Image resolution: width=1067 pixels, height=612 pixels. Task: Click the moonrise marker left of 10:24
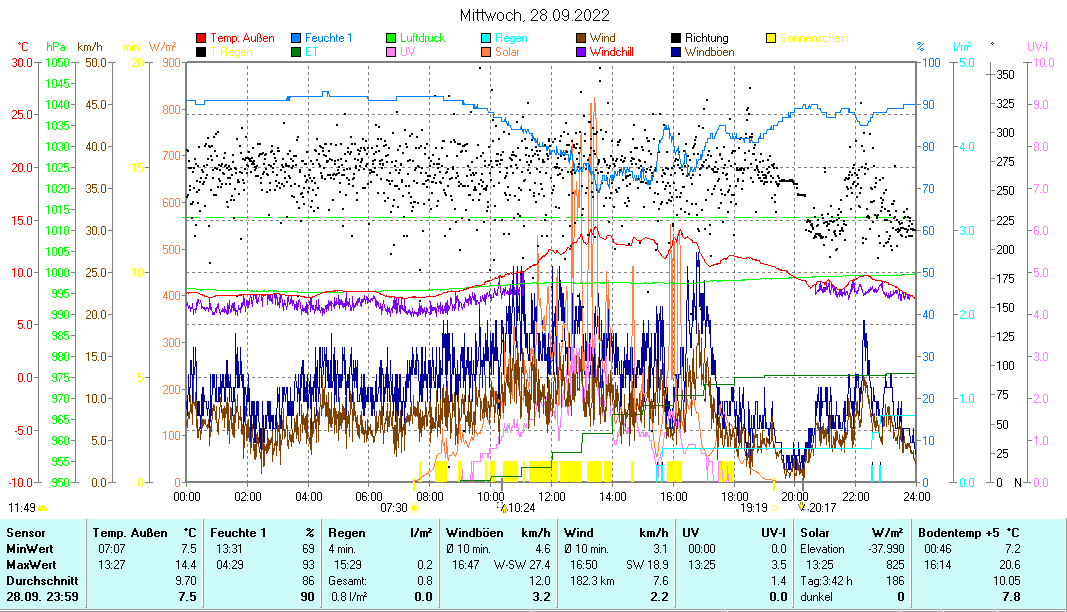pyautogui.click(x=504, y=508)
